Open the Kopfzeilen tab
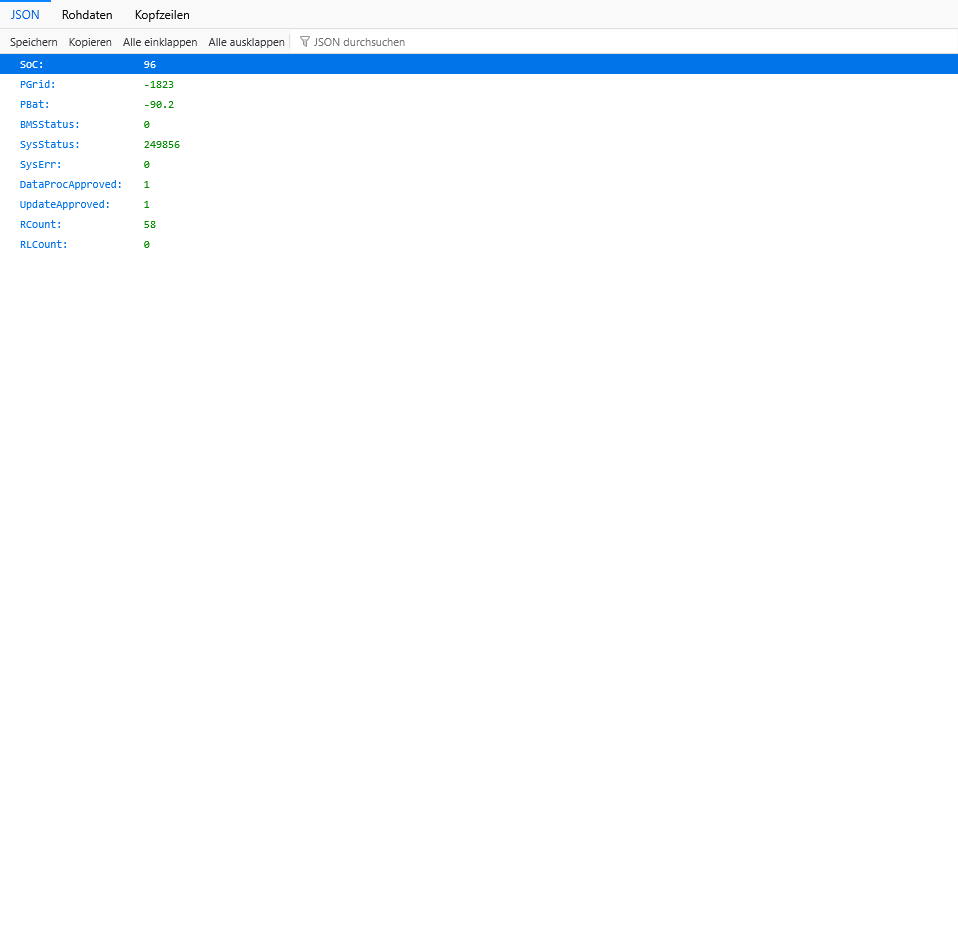Viewport: 958px width, 939px height. 162,15
